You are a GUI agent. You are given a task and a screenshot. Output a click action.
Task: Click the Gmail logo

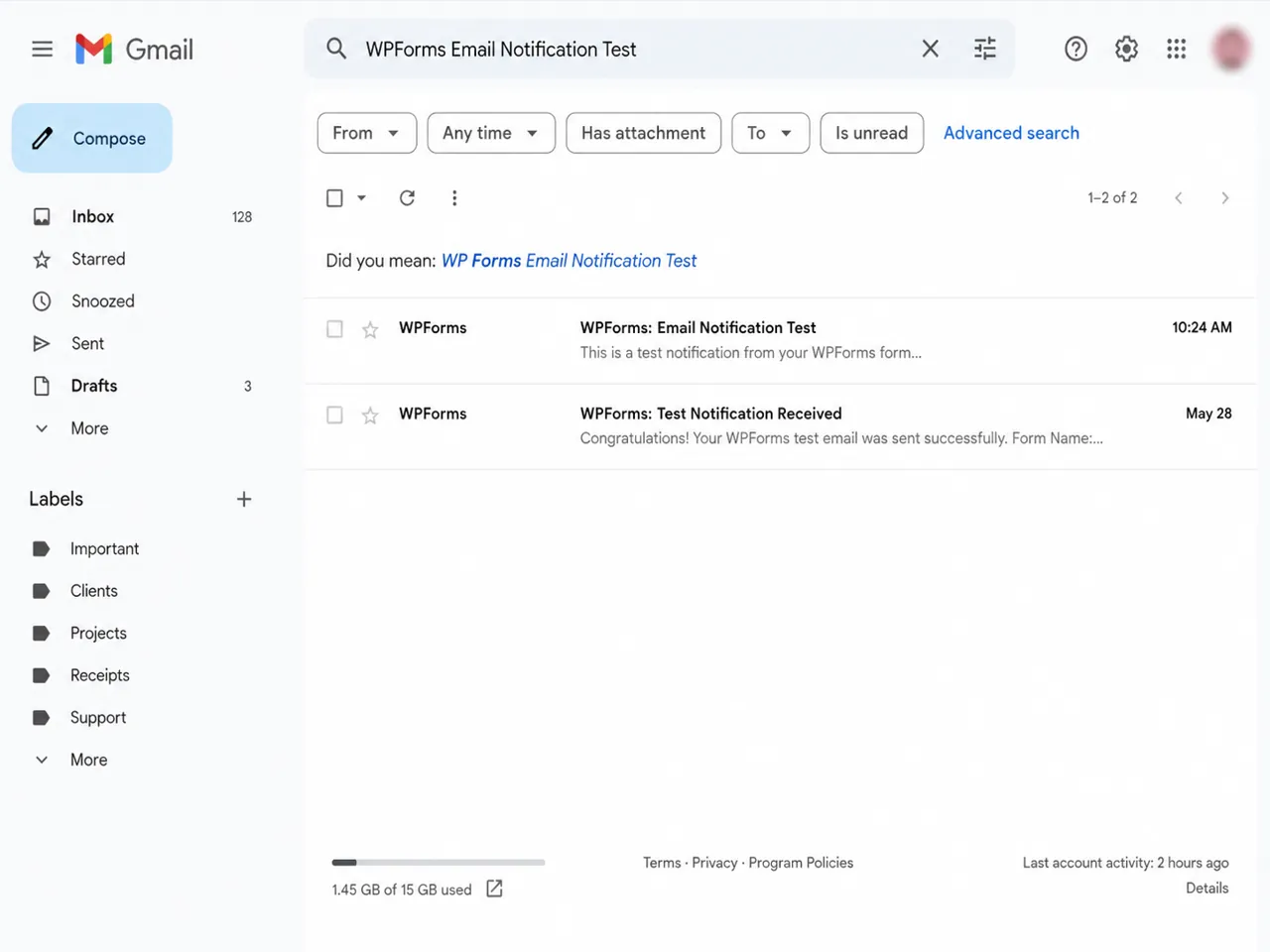click(134, 49)
